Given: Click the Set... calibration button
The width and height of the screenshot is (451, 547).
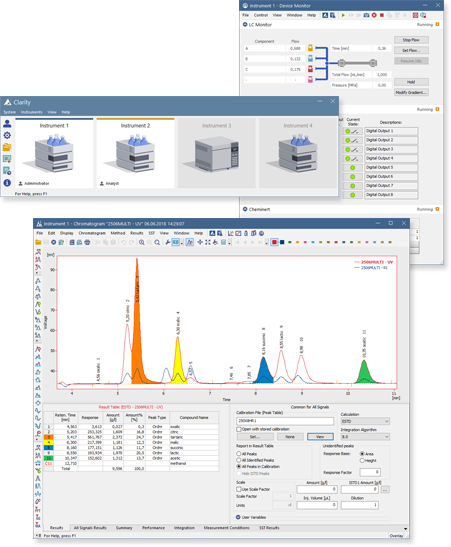Looking at the screenshot, I should (255, 437).
